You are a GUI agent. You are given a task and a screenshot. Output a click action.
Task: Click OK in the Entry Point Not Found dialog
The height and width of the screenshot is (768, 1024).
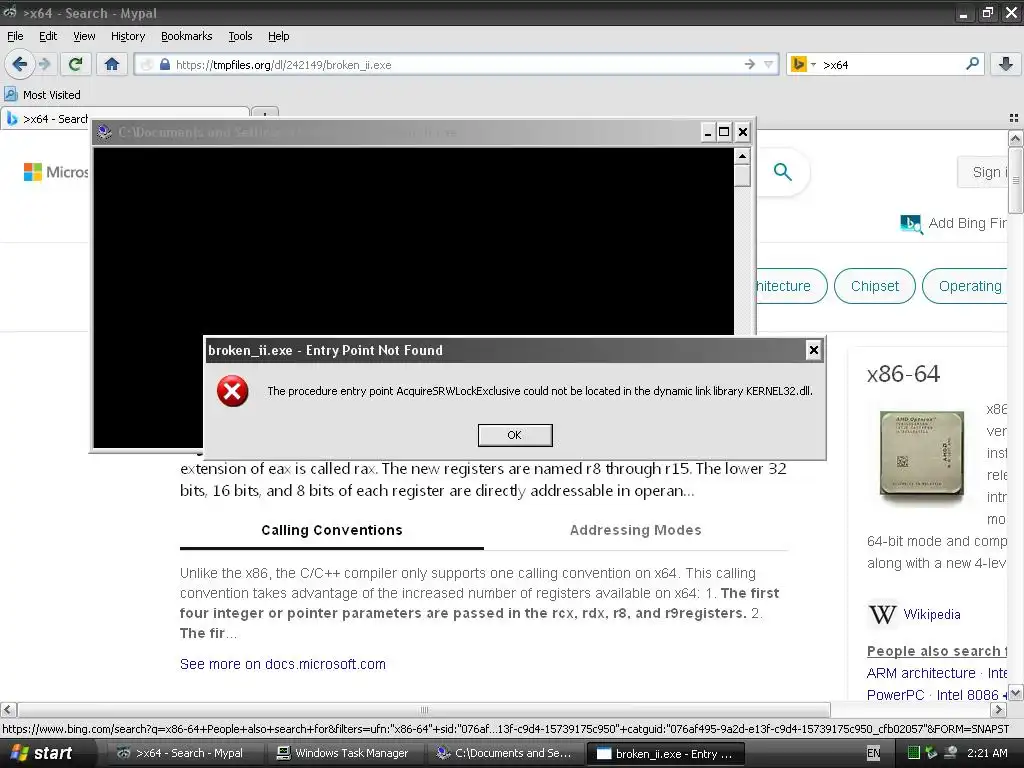[515, 435]
